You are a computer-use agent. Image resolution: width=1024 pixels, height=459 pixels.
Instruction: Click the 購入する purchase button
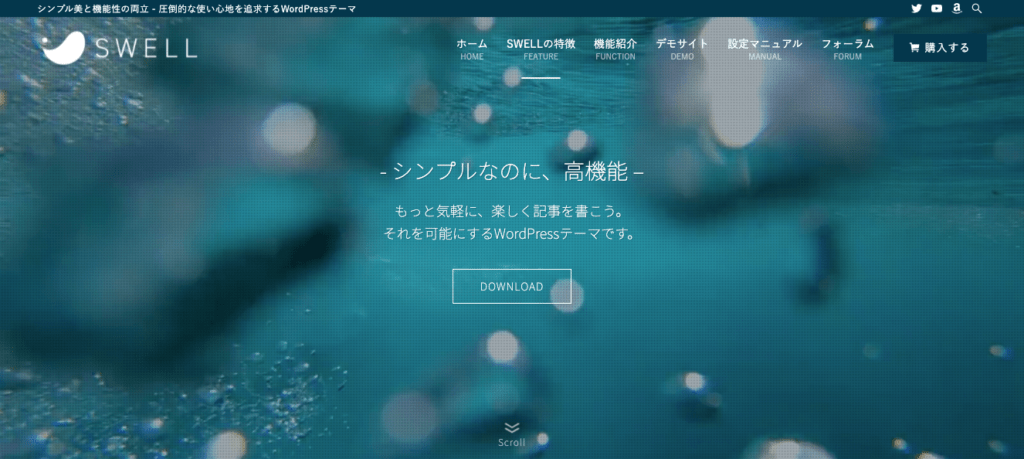click(940, 48)
